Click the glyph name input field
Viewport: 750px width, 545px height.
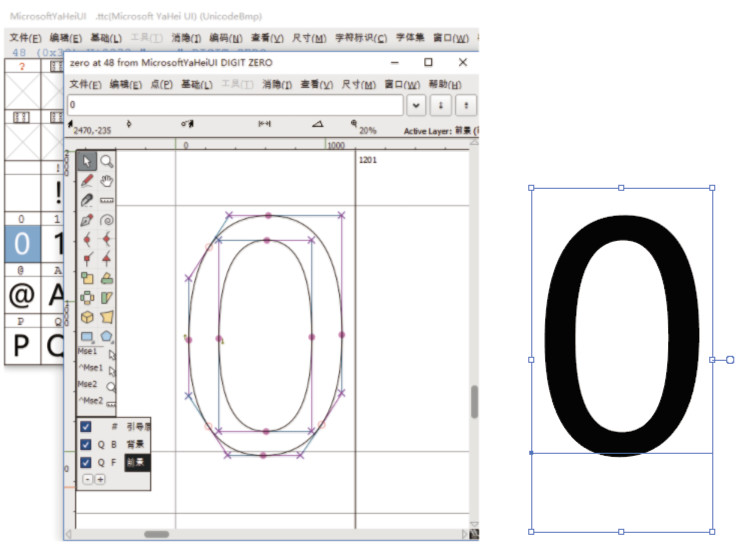tap(235, 105)
